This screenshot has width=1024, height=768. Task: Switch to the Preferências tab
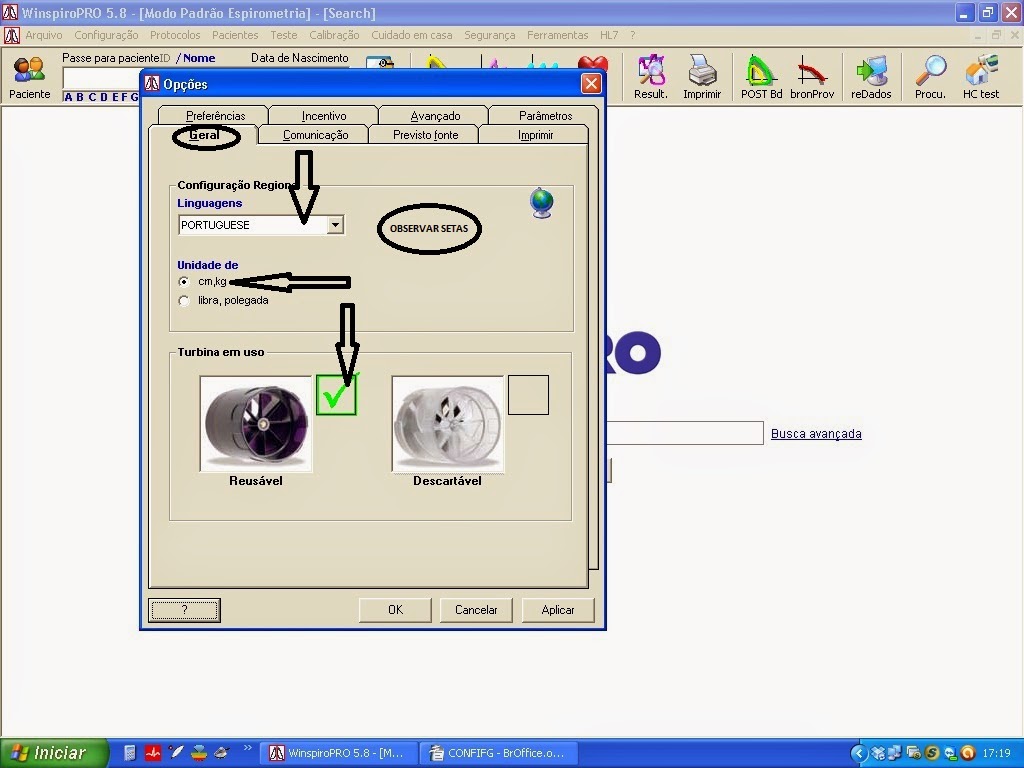(x=216, y=116)
